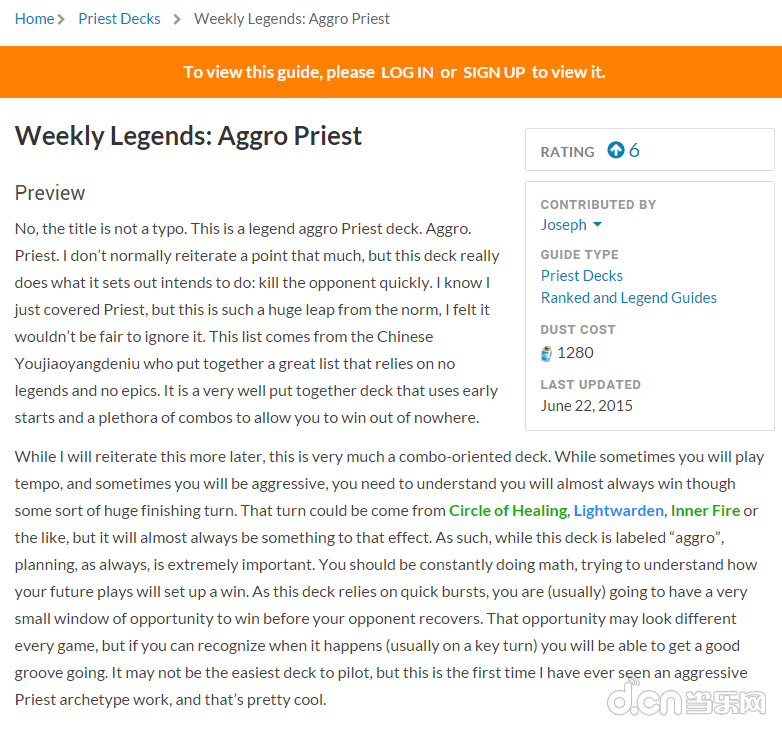Open Priest Decks breadcrumb link
Screen dimensions: 782x729
coord(119,19)
